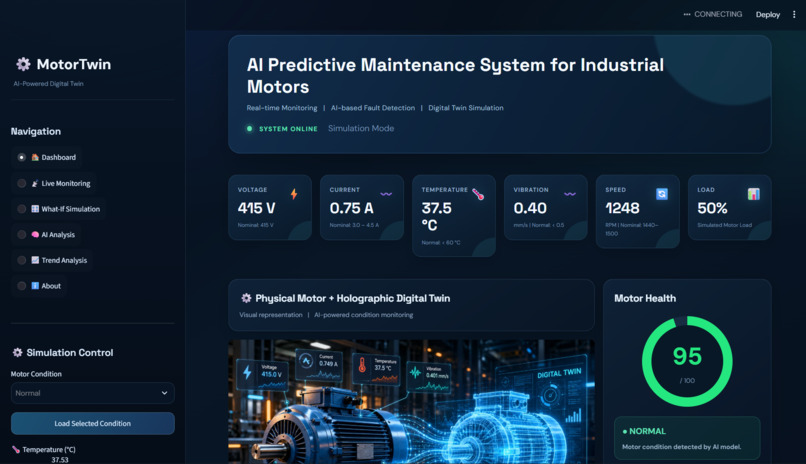Viewport: 806px width, 464px height.
Task: Click the green System Online status dot
Action: coord(249,128)
